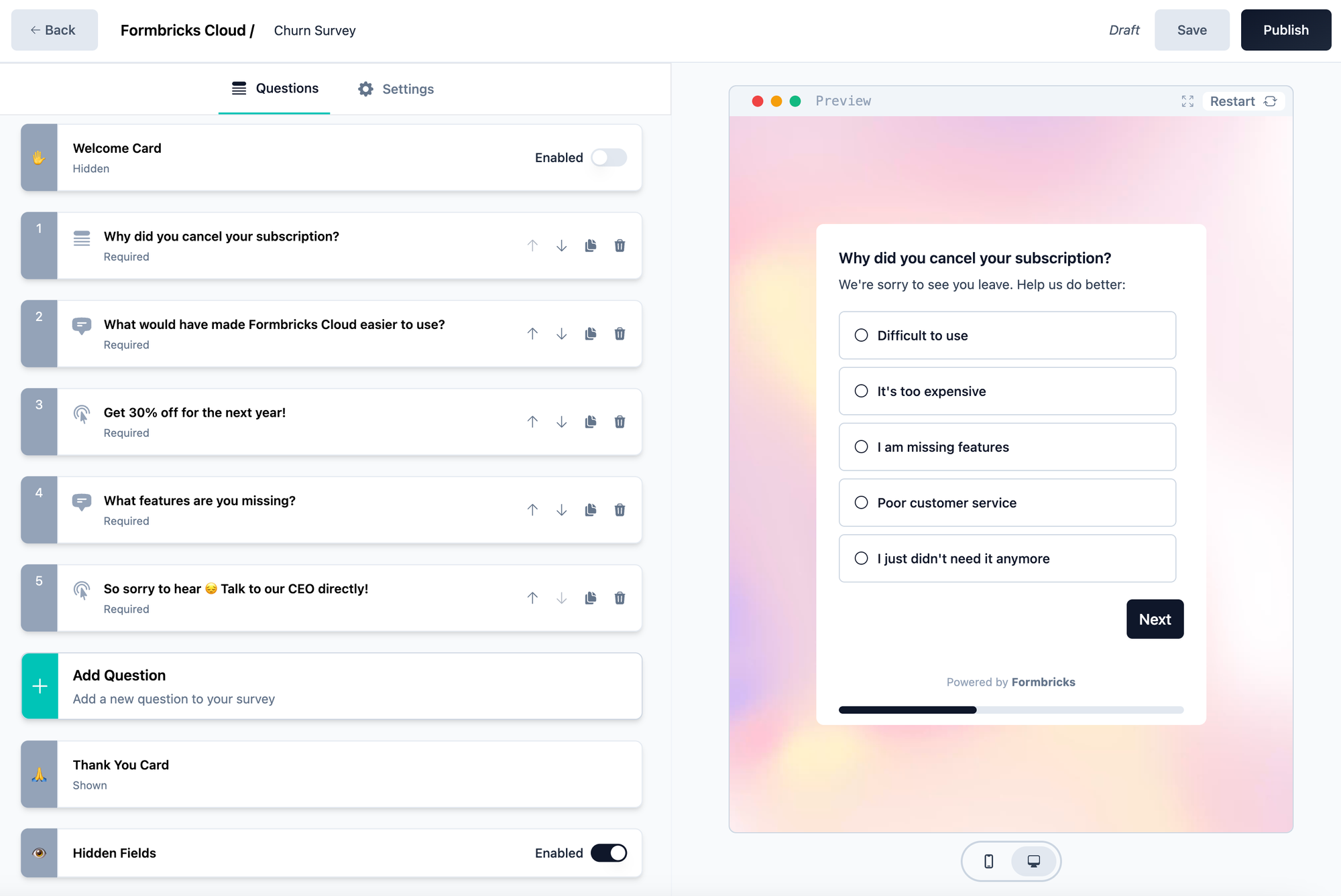1341x896 pixels.
Task: Click the duplicate icon on question 5
Action: [590, 597]
